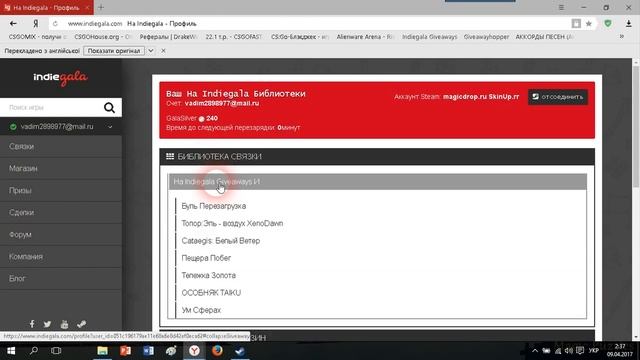This screenshot has width=640, height=360.
Task: Open PowerPoint from taskbar
Action: [125, 351]
